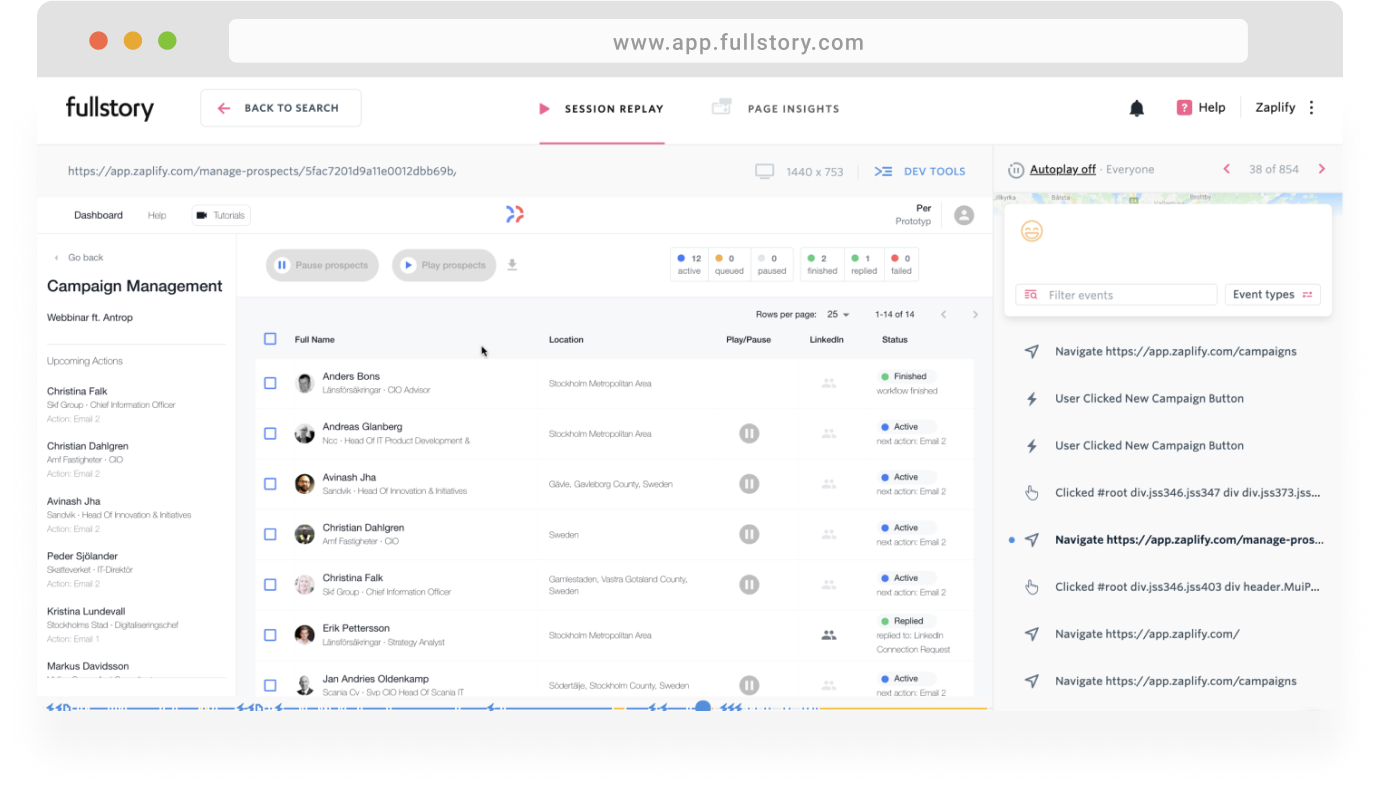Click in the Filter events field
Image resolution: width=1379 pixels, height=792 pixels.
pyautogui.click(x=1116, y=295)
